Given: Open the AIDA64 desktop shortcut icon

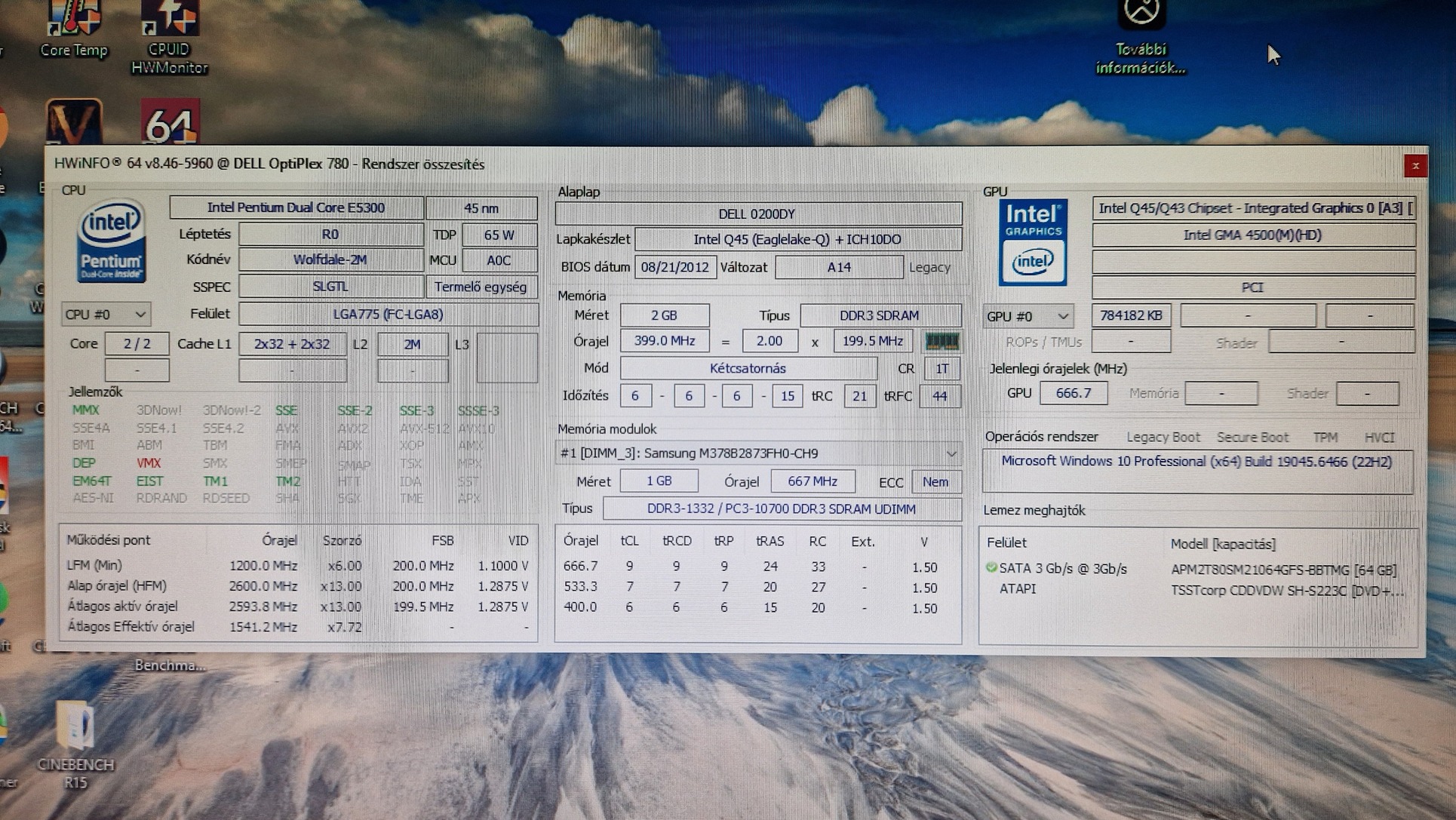Looking at the screenshot, I should (170, 123).
